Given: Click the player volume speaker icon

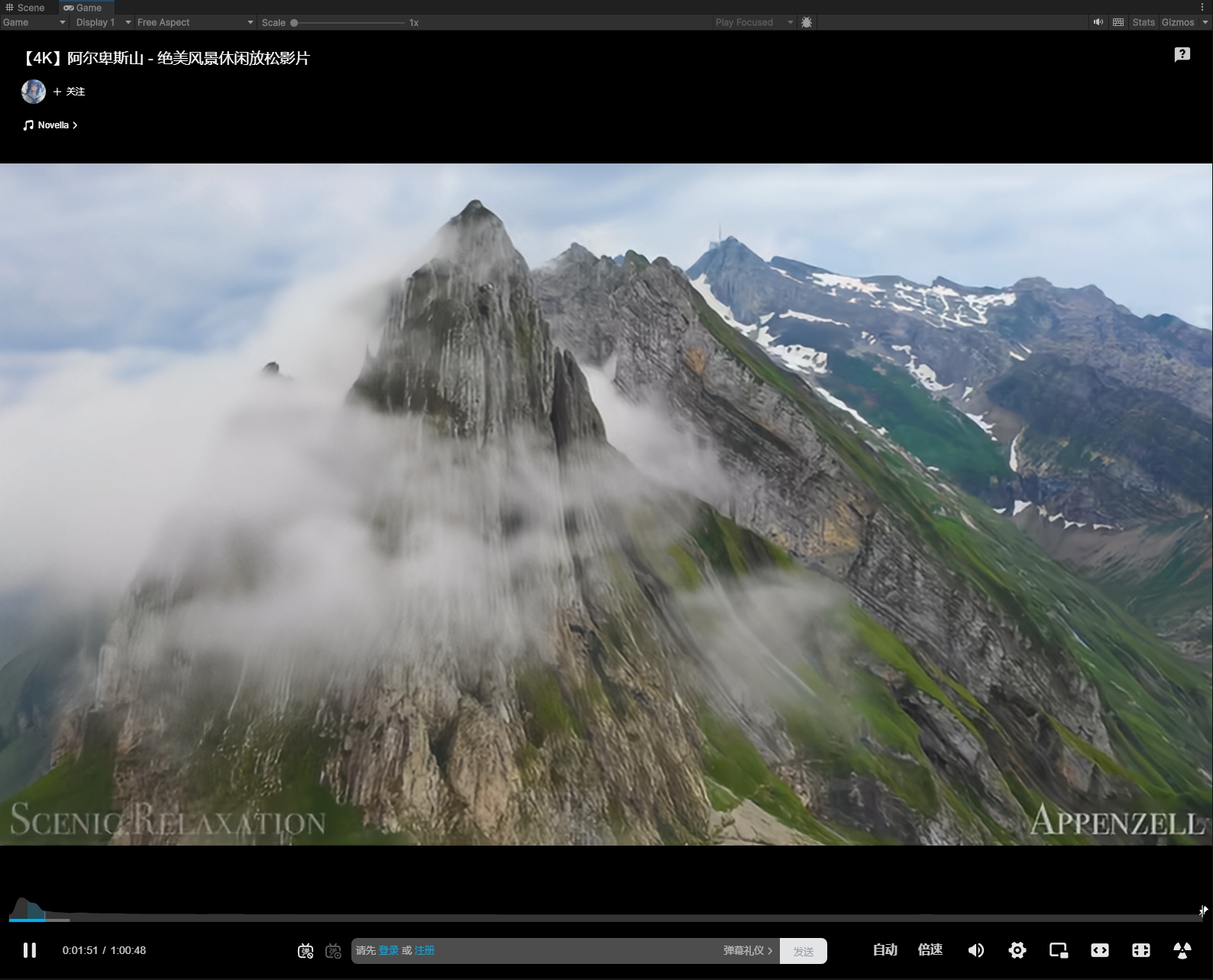Looking at the screenshot, I should click(975, 950).
